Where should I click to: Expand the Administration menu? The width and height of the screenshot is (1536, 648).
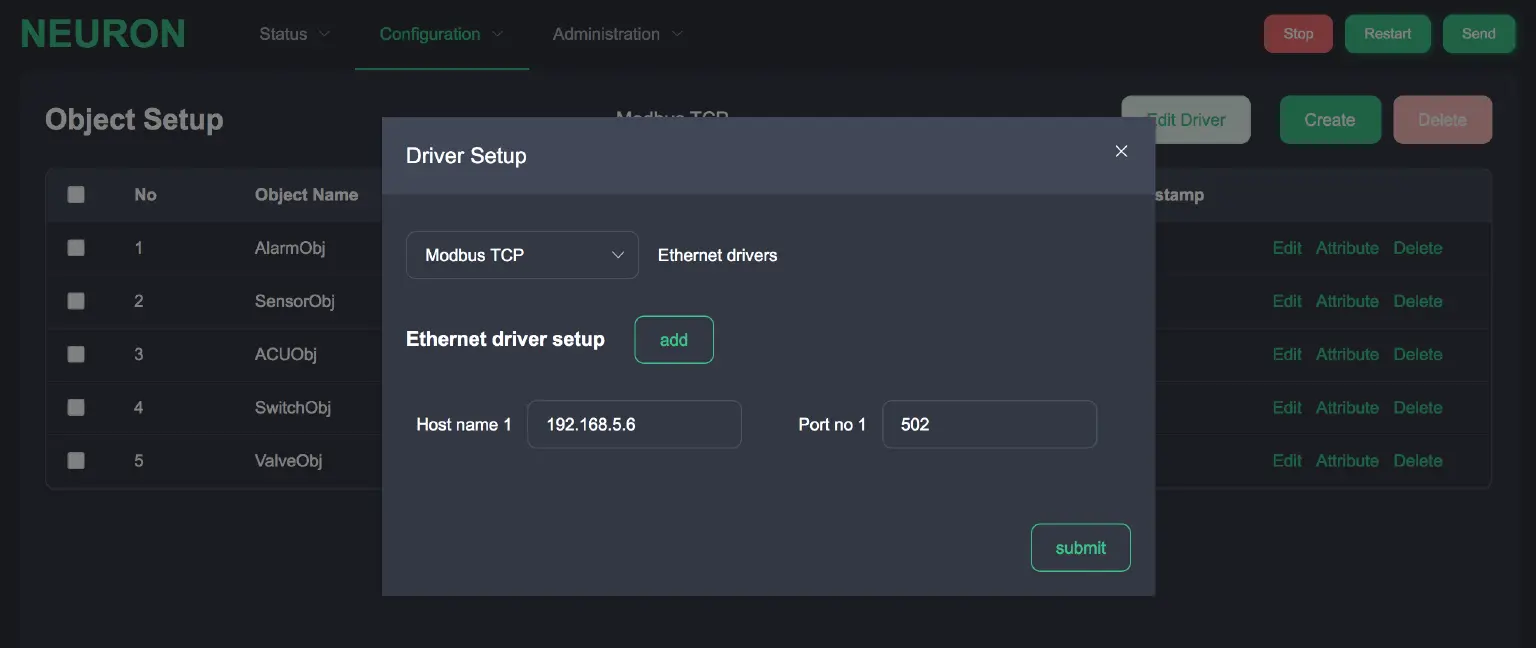pos(617,34)
